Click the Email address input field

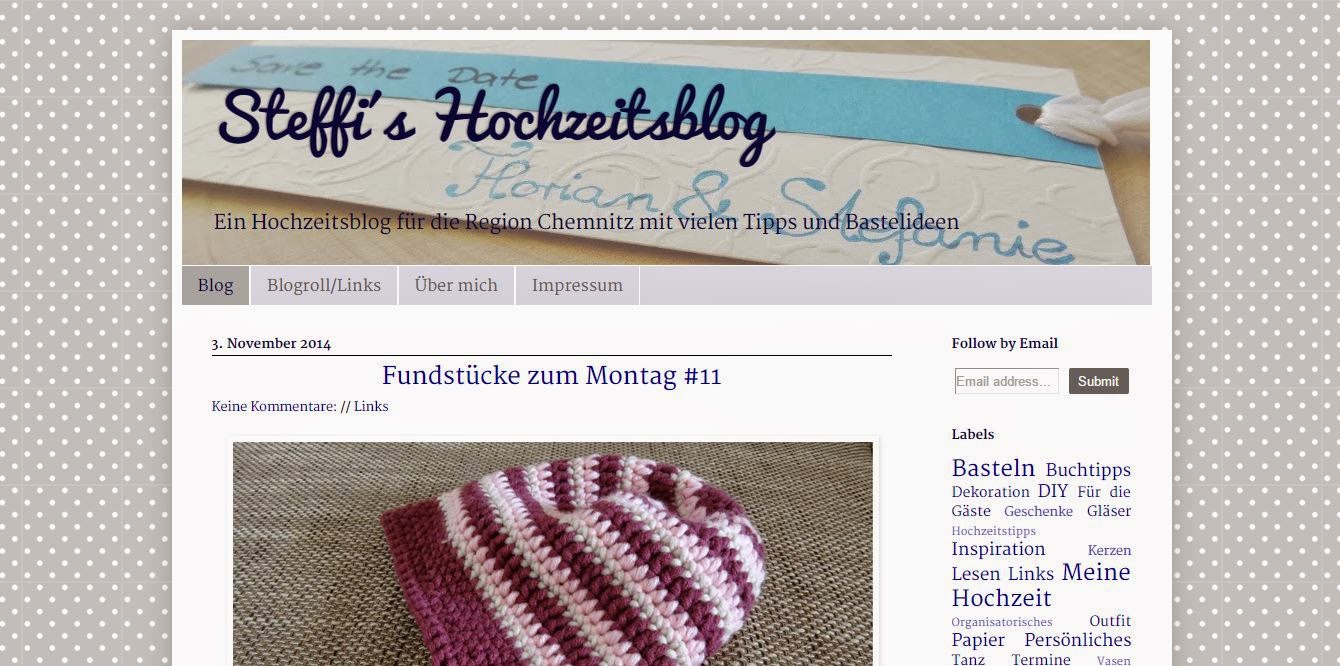1006,381
